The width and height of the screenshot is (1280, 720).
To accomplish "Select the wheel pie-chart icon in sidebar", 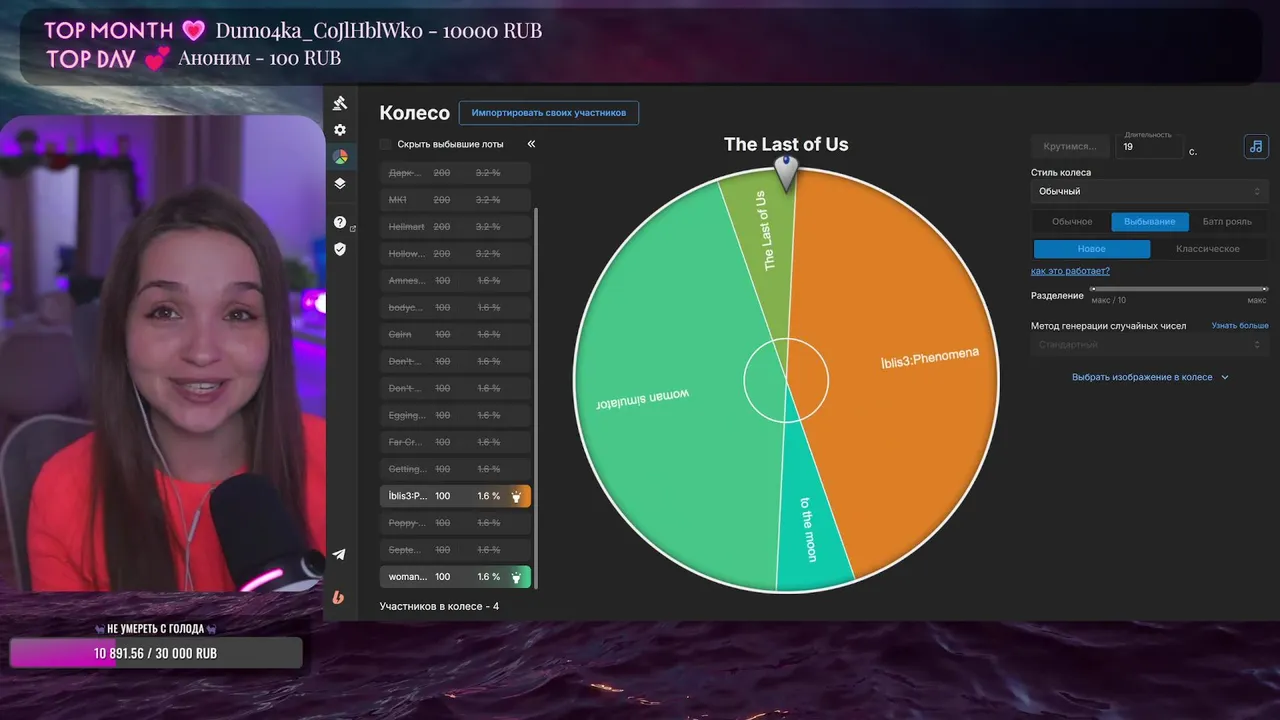I will tap(340, 157).
